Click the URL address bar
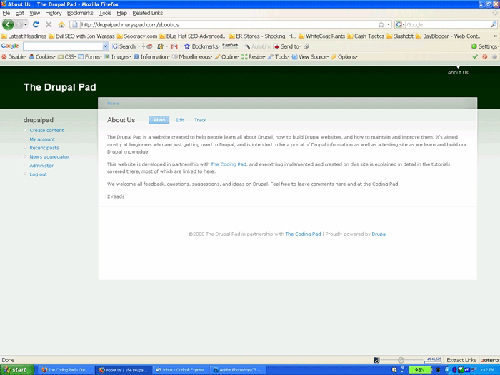Viewport: 500px width, 375px height. [228, 25]
